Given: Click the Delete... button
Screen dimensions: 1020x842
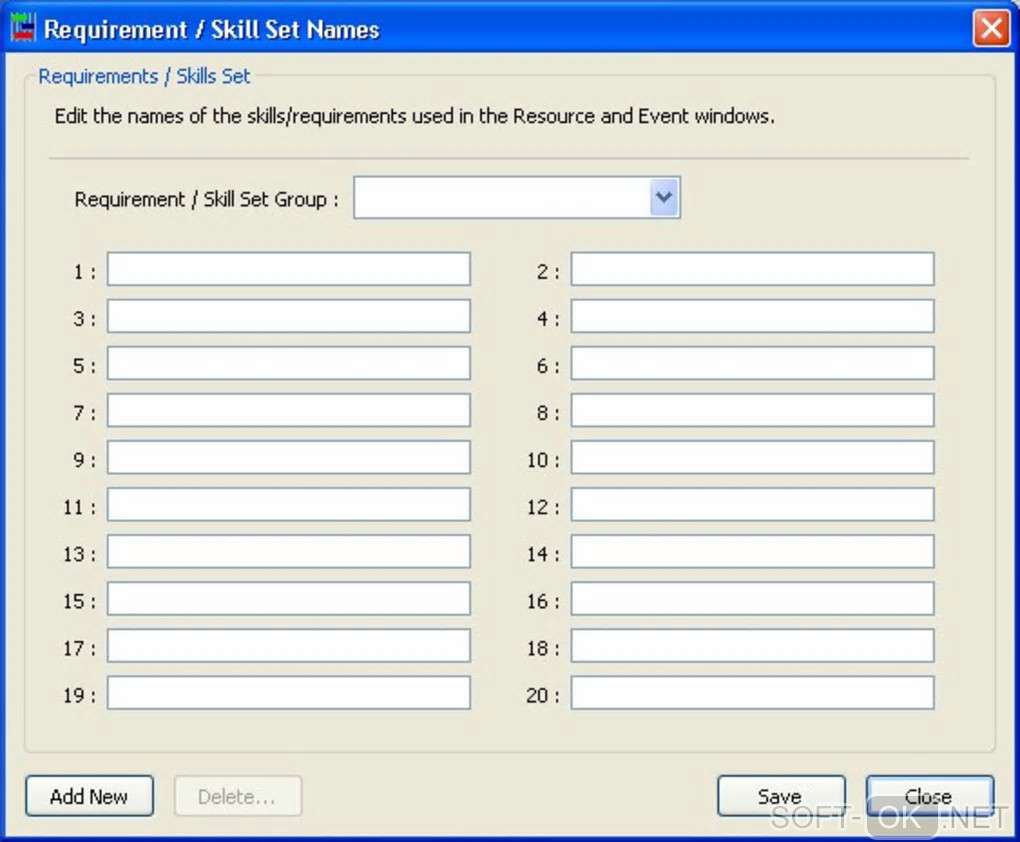Looking at the screenshot, I should (x=237, y=796).
